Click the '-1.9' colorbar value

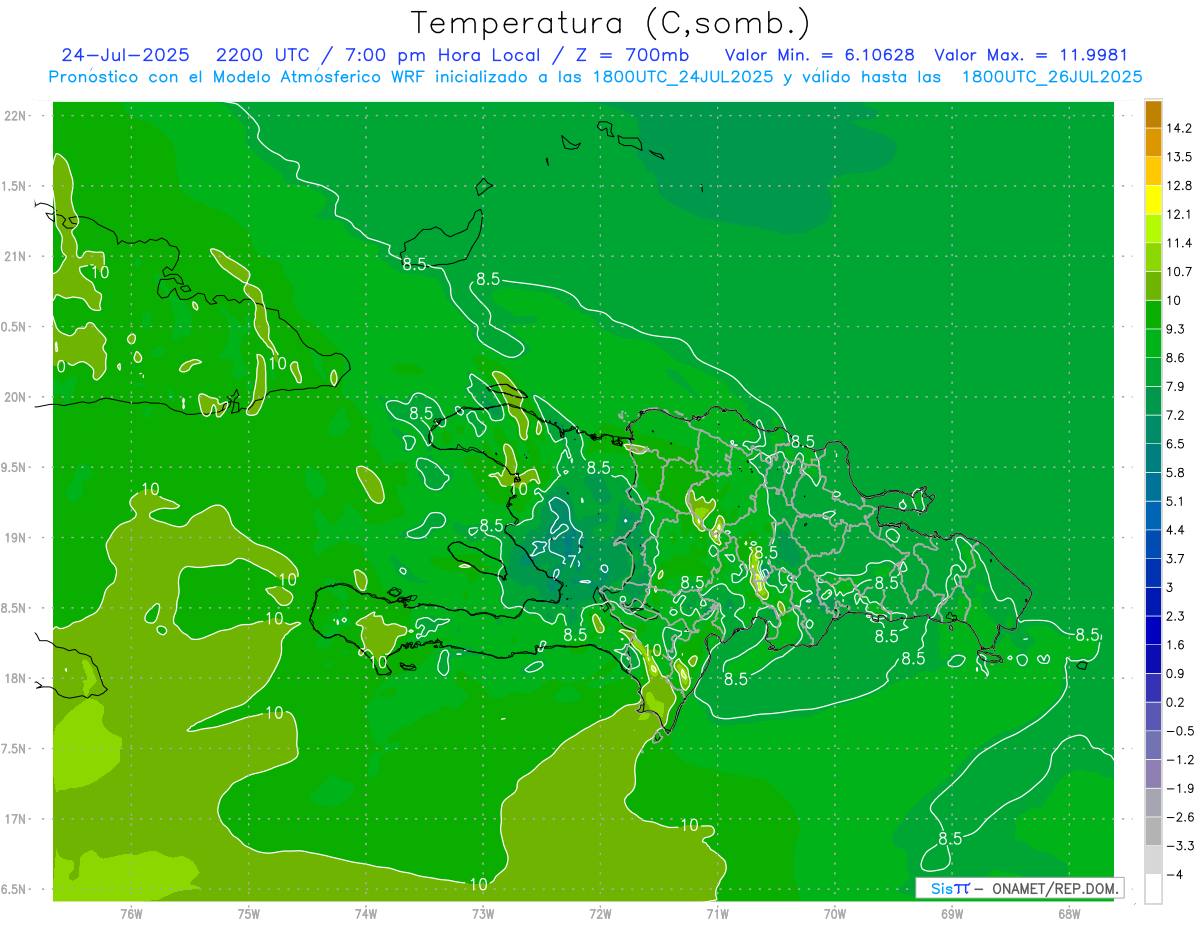pyautogui.click(x=1179, y=788)
